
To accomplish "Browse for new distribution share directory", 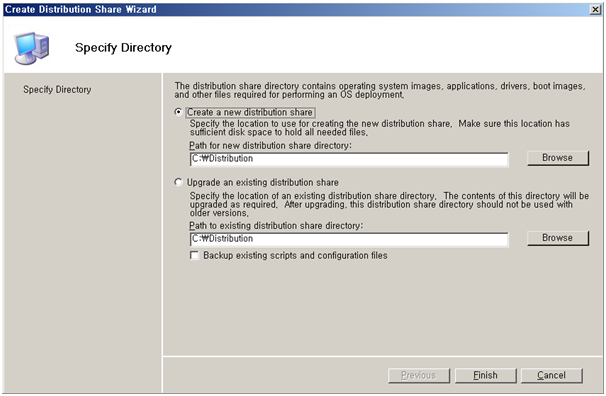I will tap(558, 158).
